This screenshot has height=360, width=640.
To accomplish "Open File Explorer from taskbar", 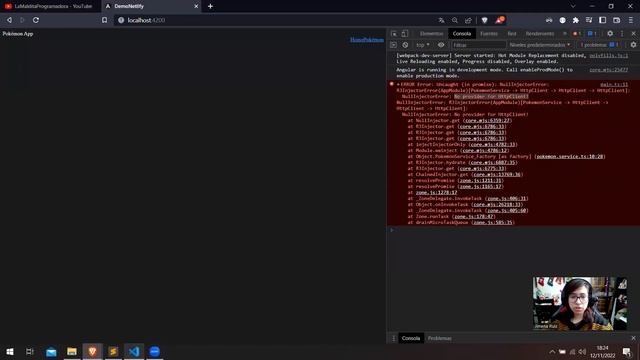I will pos(72,351).
